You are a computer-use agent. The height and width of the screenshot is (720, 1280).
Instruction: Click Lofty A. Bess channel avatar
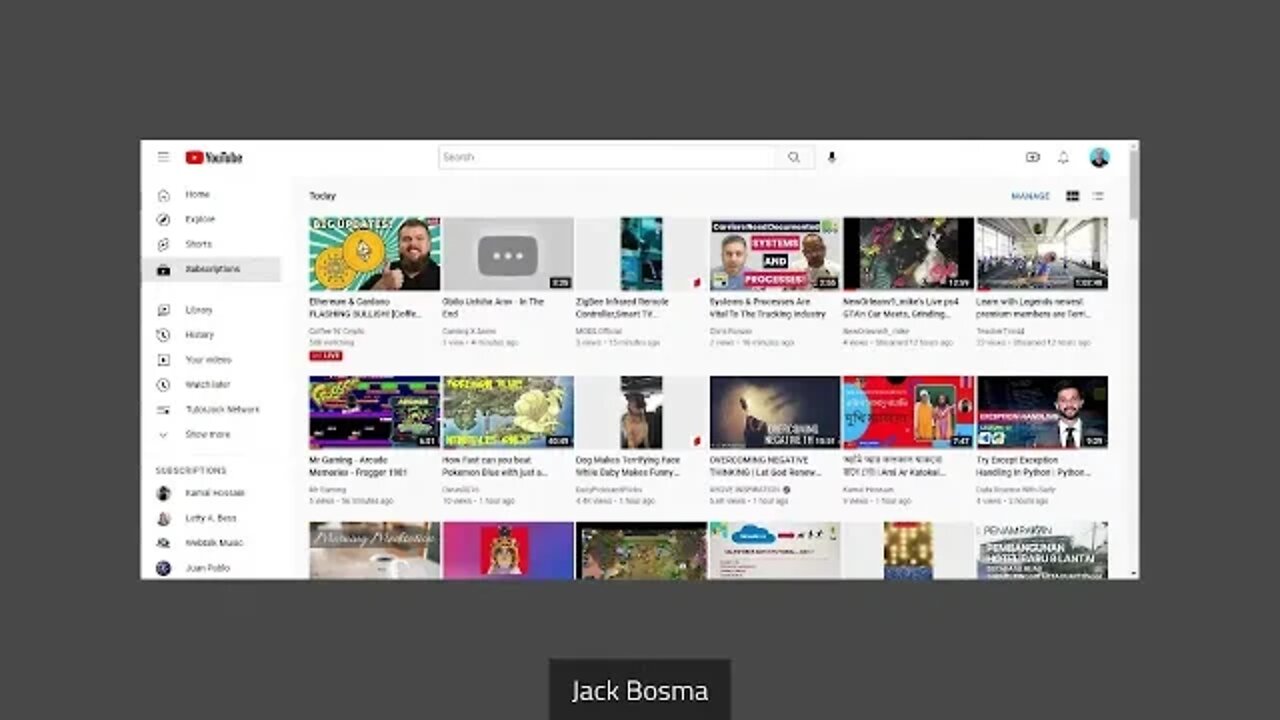tap(164, 518)
